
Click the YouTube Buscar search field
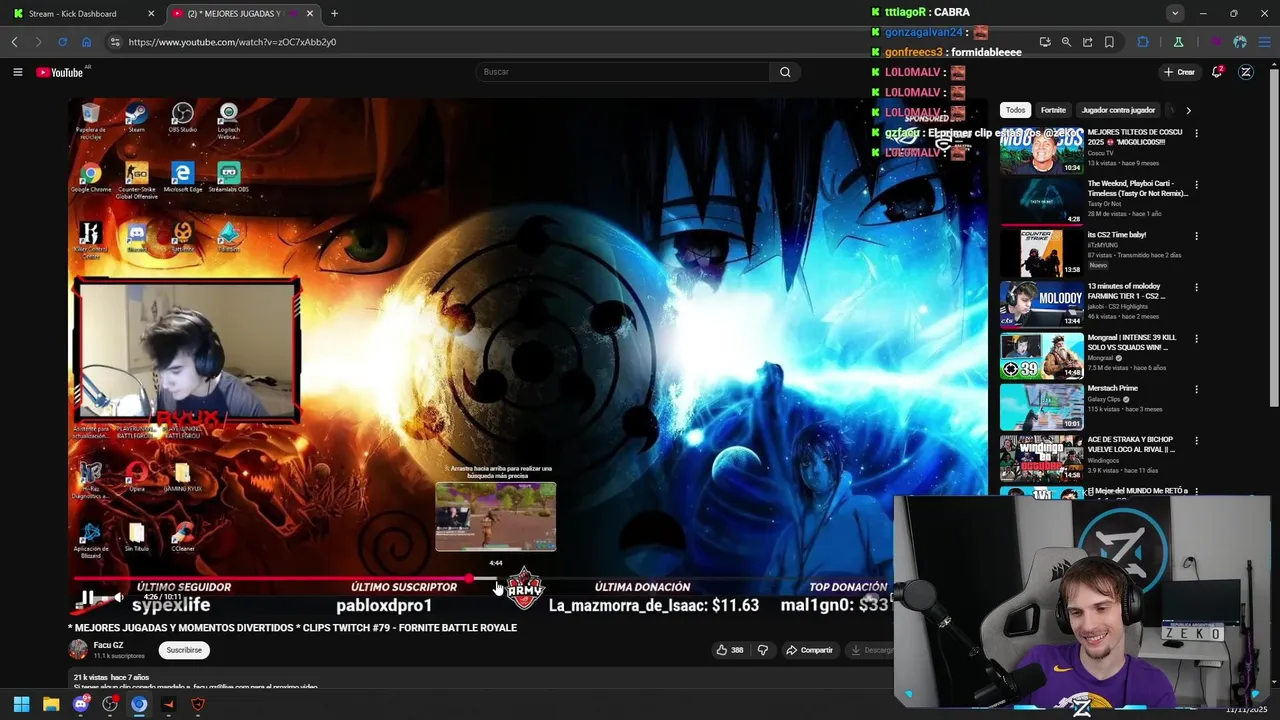pos(623,72)
